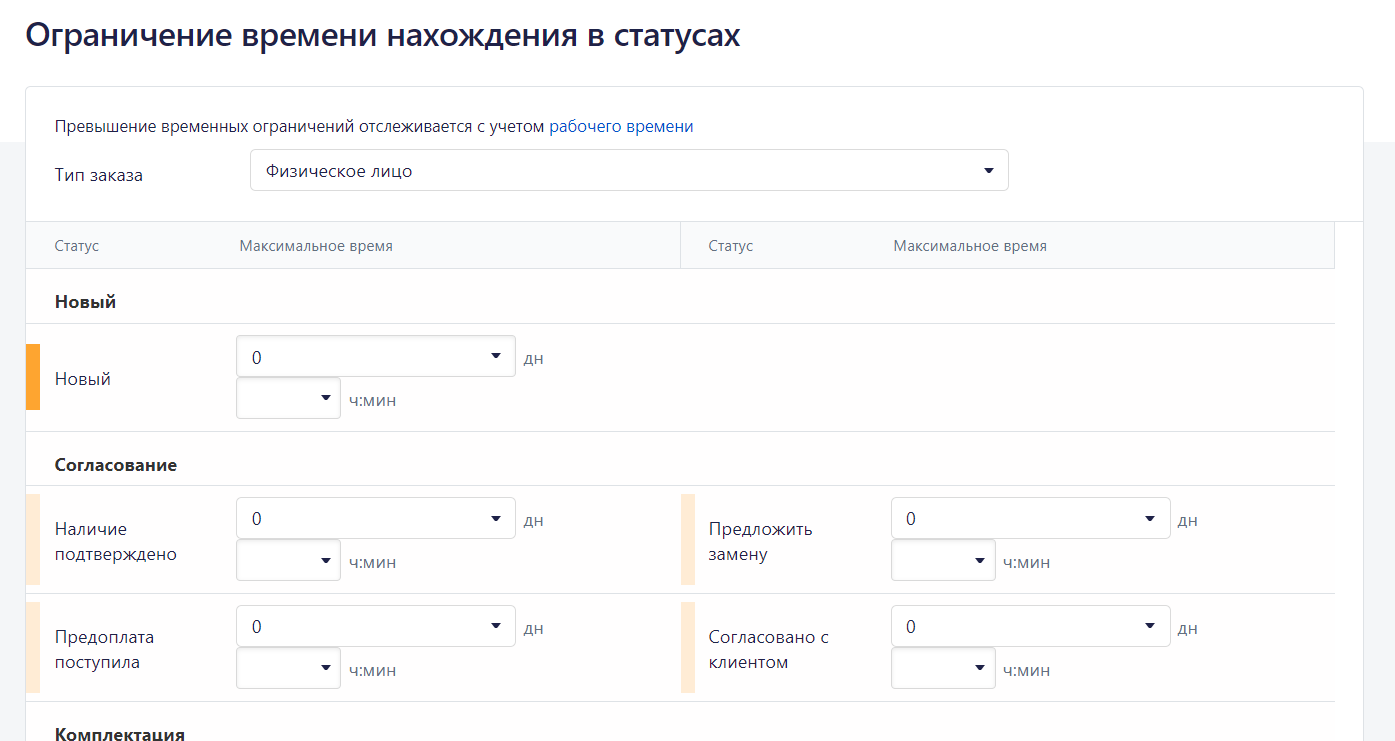The width and height of the screenshot is (1395, 741).
Task: Open ч:мин dropdown for Предоплата поступила
Action: 288,669
